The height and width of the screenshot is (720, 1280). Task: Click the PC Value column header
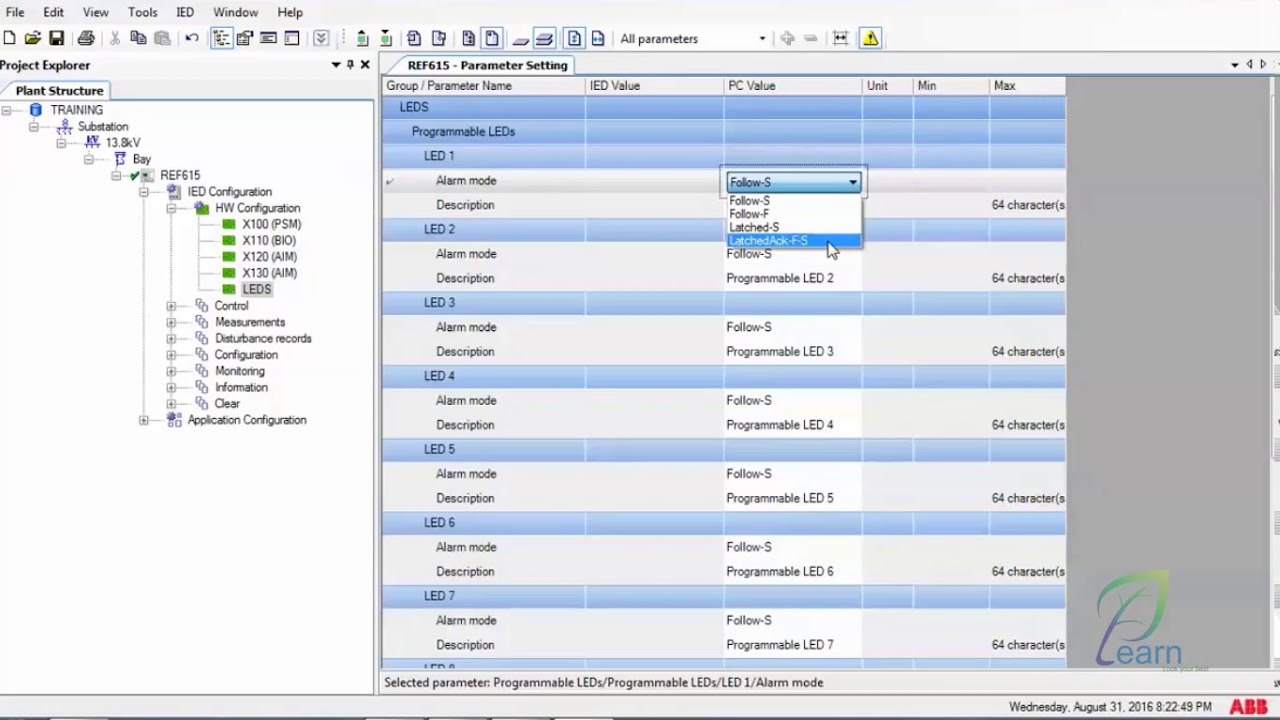coord(793,86)
